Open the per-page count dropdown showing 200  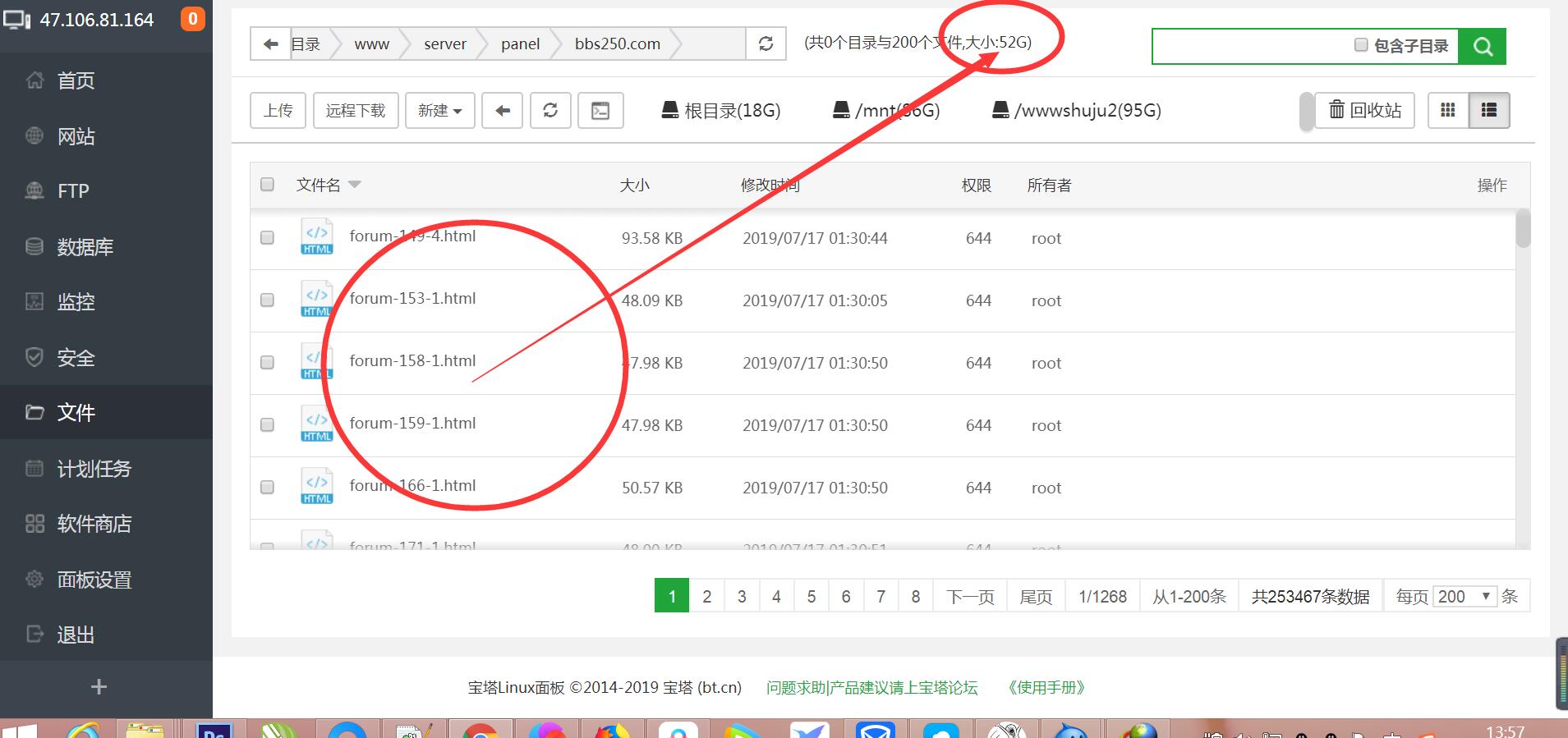pyautogui.click(x=1464, y=597)
